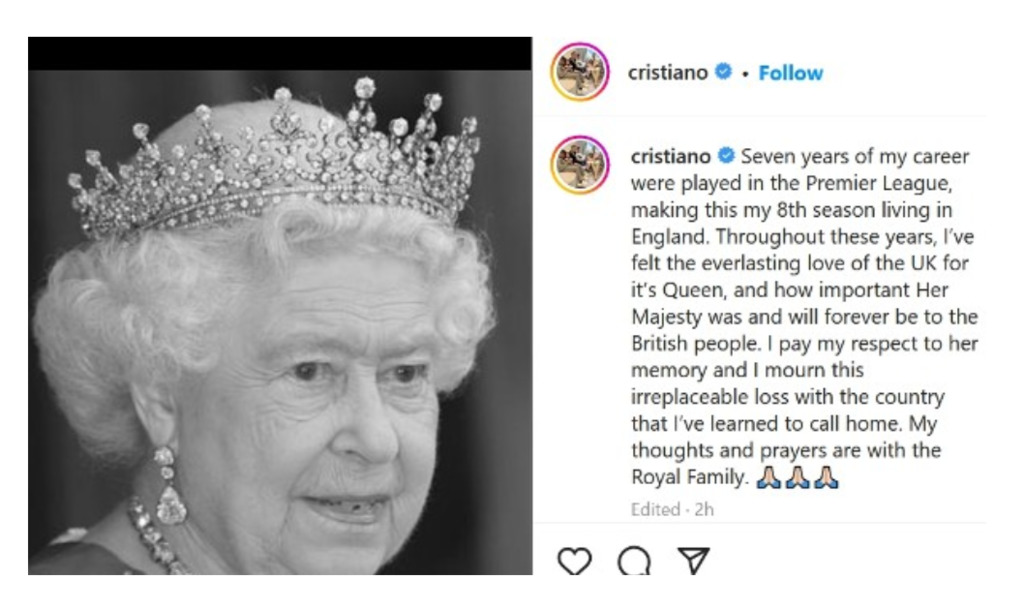The image size is (1024, 609).
Task: Click the verified badge beside the caption username
Action: 726,155
